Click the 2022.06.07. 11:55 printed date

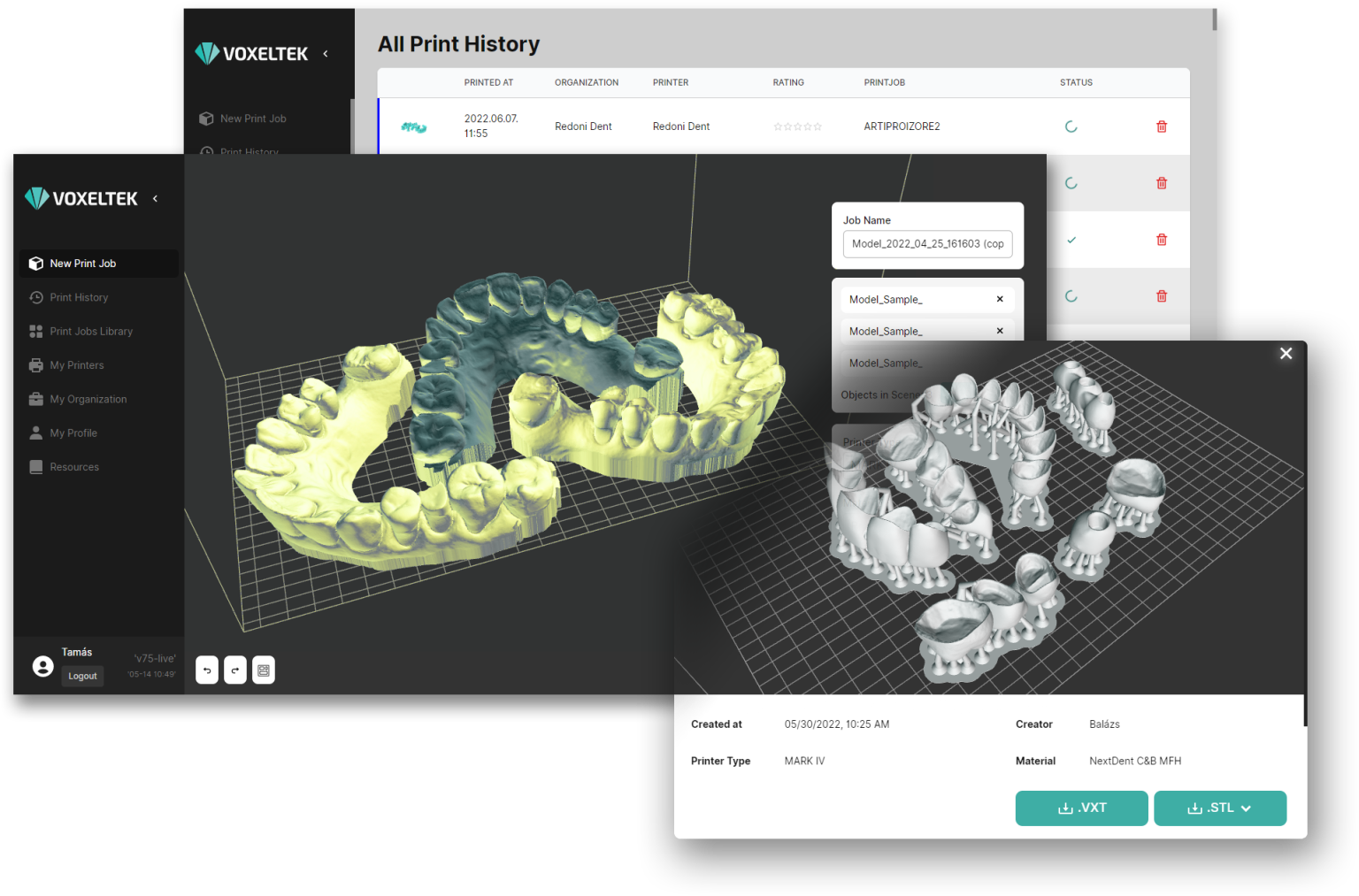pos(491,126)
